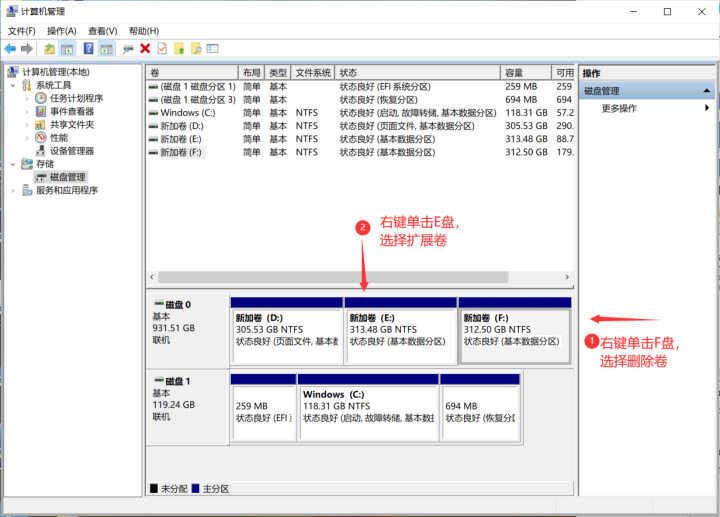This screenshot has width=720, height=517.
Task: Click the Performance gauge icon (性能)
Action: coord(41,137)
